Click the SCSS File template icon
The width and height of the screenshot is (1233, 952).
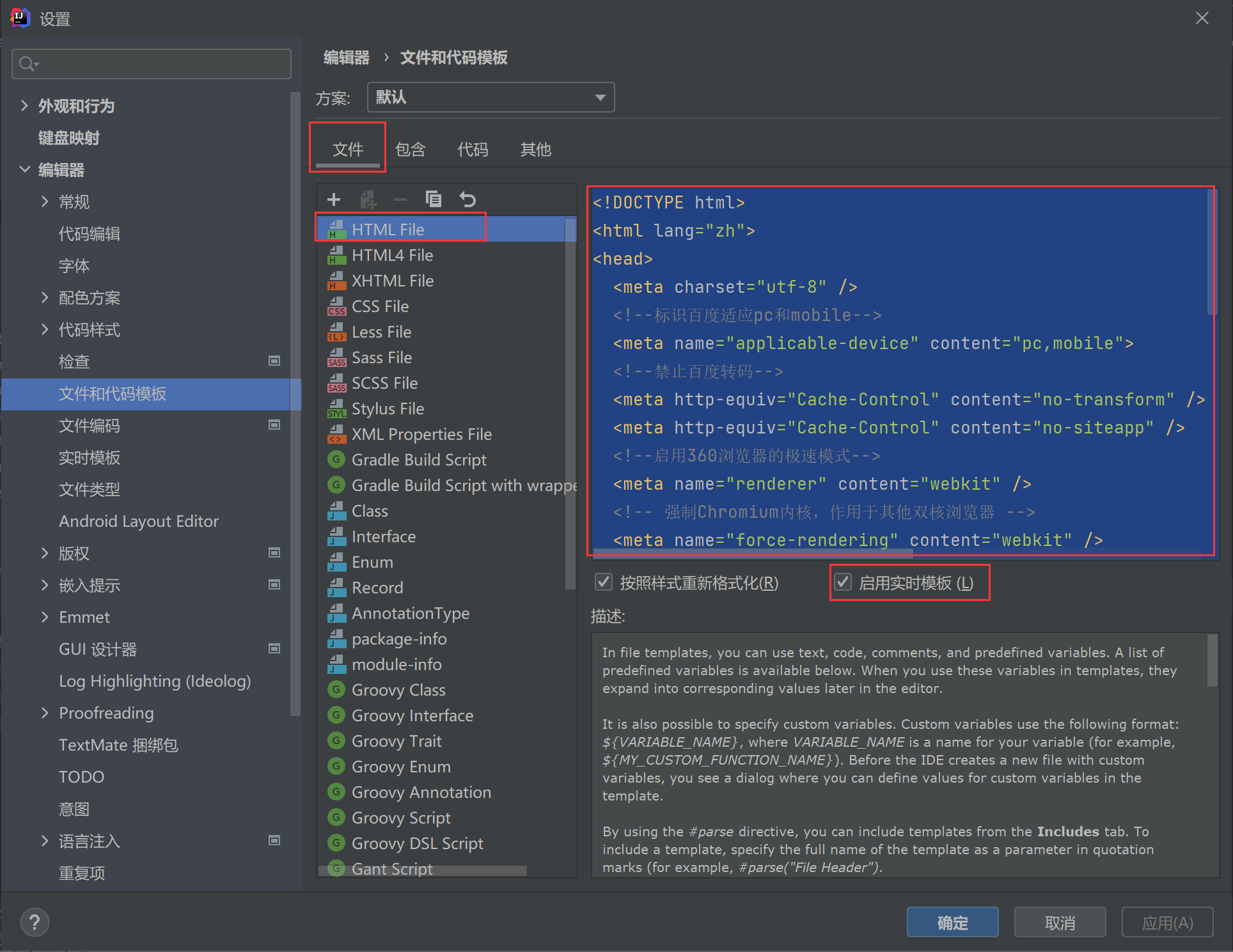[x=337, y=382]
